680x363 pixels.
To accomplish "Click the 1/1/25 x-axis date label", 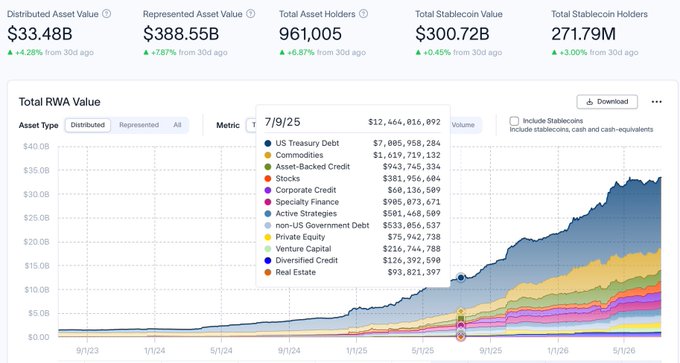I will coord(356,350).
